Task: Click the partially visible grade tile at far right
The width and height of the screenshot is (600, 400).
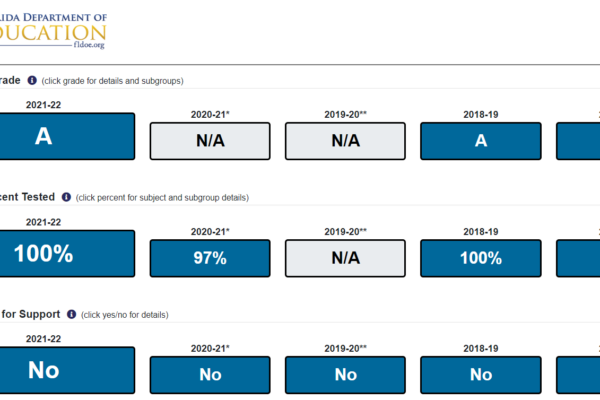Action: [578, 141]
